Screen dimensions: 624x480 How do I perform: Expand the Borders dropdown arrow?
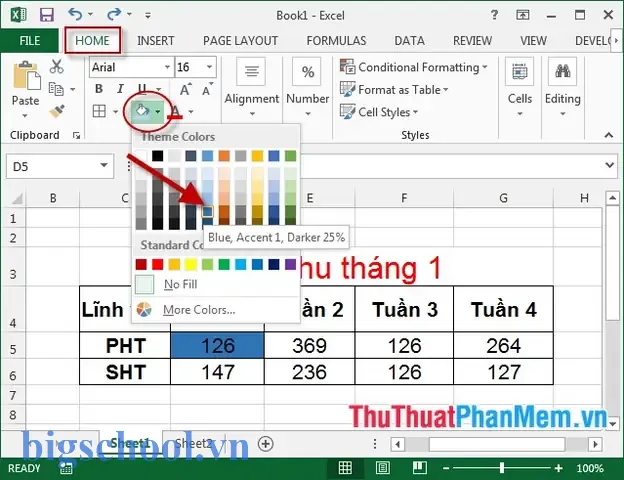[115, 111]
